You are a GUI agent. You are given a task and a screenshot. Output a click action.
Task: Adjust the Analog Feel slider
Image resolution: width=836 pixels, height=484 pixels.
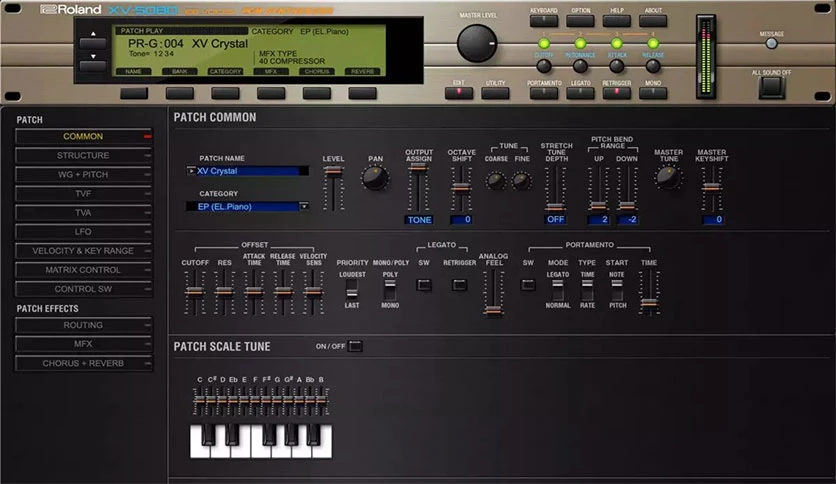tap(494, 310)
